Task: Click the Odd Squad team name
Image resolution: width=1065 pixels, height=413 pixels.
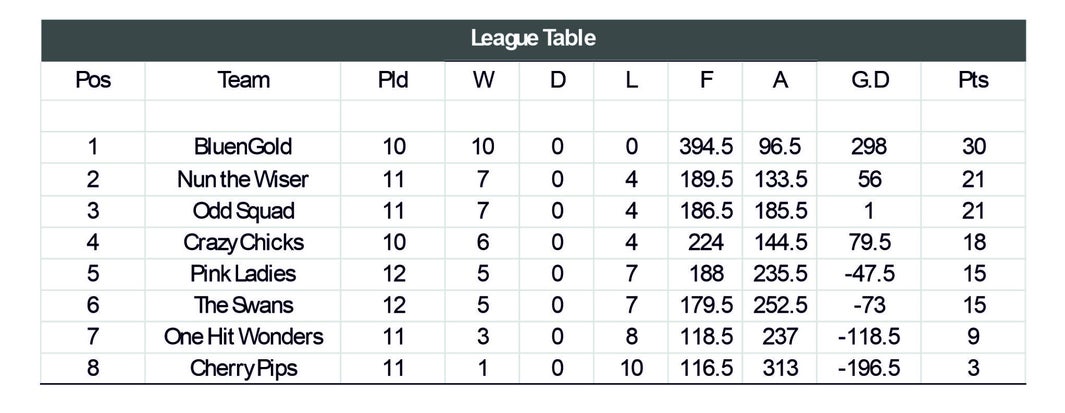Action: point(243,211)
